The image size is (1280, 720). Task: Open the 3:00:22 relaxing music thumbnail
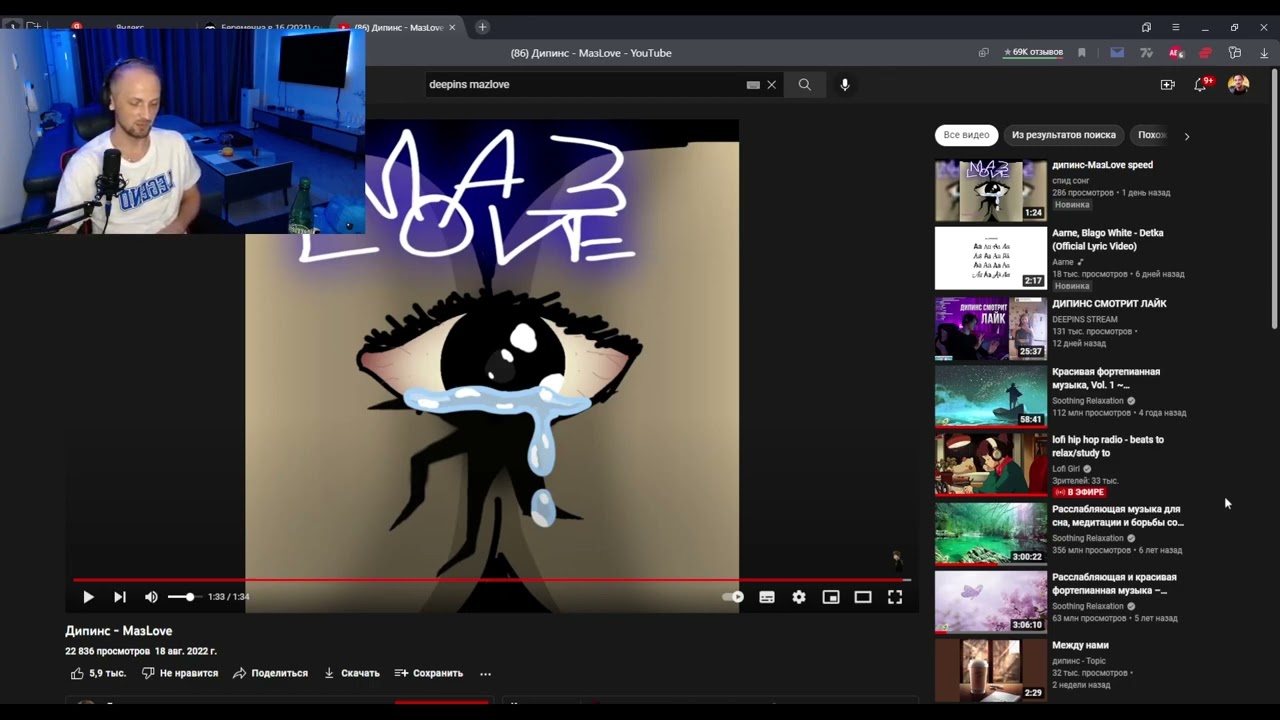pyautogui.click(x=990, y=533)
